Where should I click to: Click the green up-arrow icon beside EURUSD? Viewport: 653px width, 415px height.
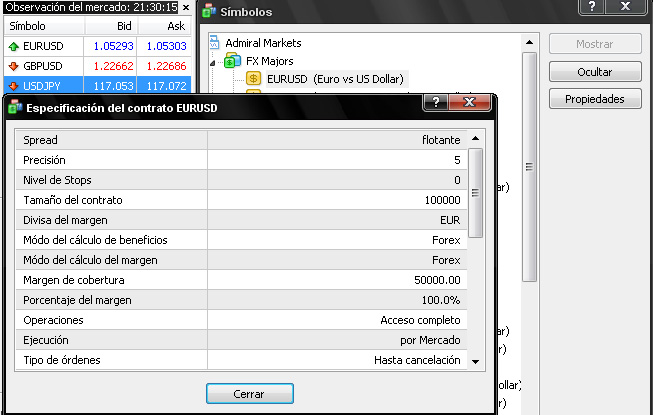click(12, 46)
